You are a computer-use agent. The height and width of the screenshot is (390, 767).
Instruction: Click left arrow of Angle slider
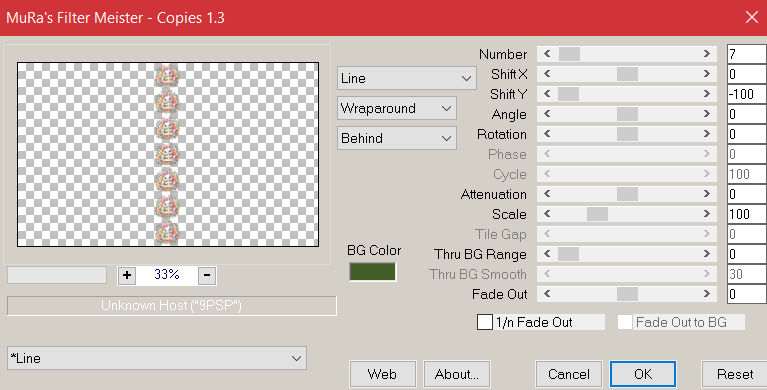(547, 114)
